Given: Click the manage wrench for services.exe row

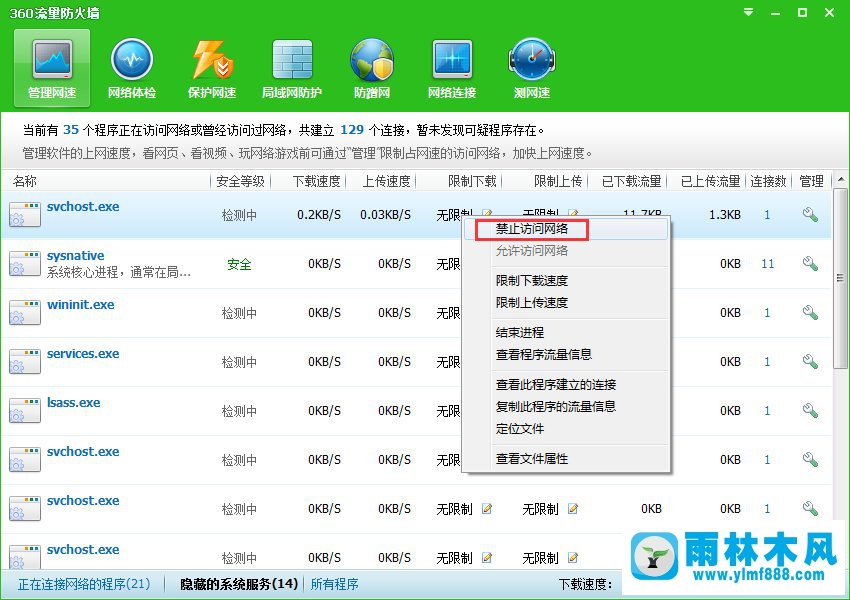Looking at the screenshot, I should click(x=810, y=362).
